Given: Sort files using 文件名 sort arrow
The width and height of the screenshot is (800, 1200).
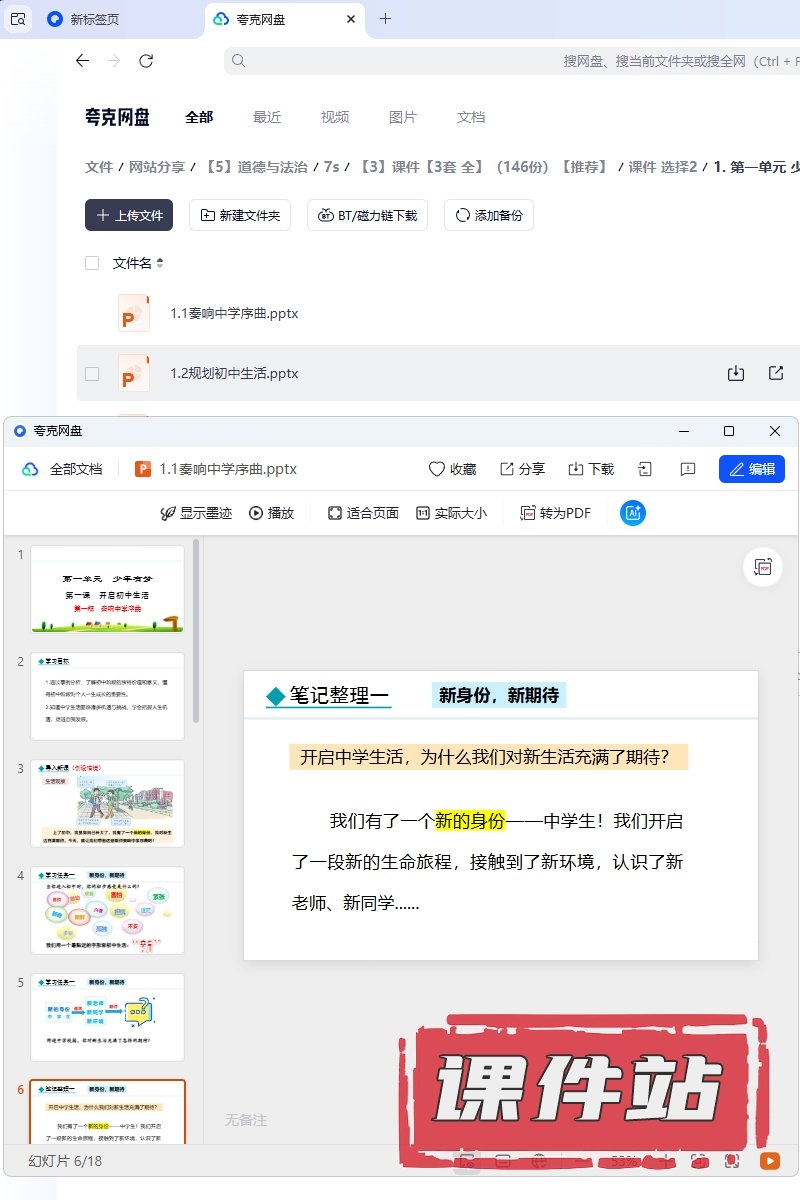Looking at the screenshot, I should 160,264.
